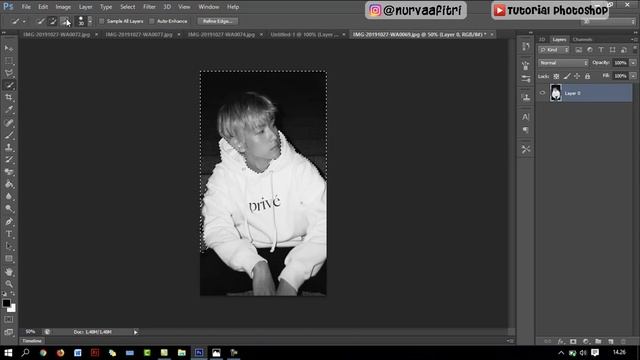Toggle lock position
The image size is (640, 360).
click(x=577, y=76)
